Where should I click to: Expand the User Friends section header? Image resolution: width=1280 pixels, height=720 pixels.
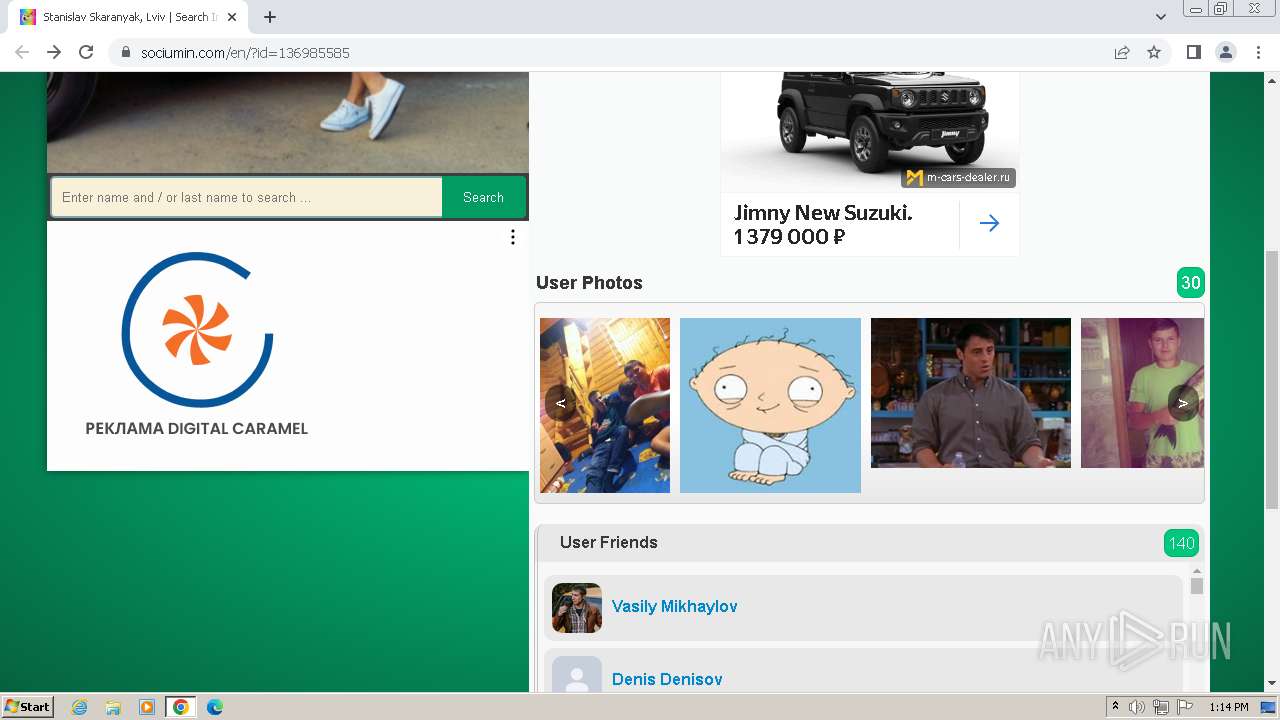click(x=869, y=543)
